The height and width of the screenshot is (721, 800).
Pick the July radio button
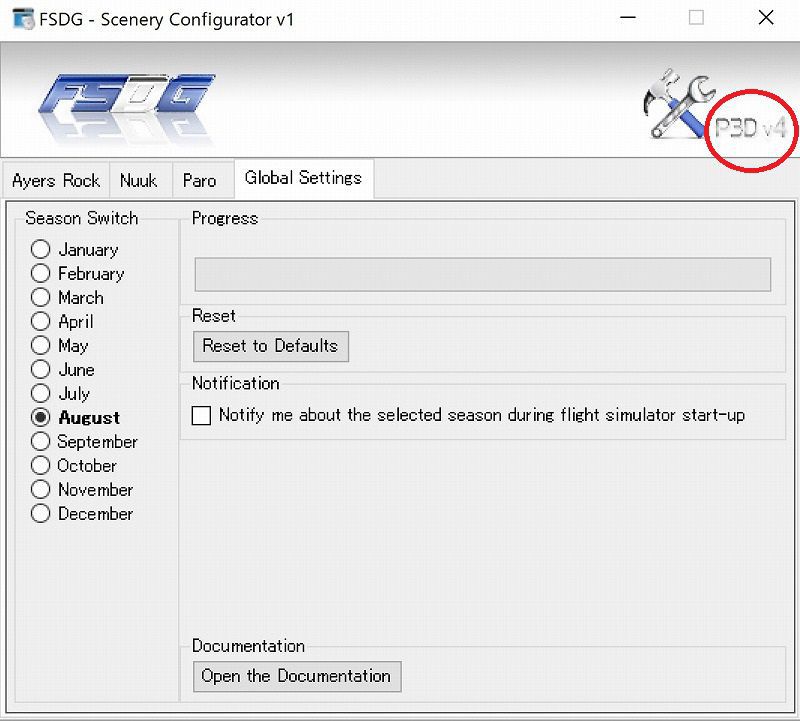coord(40,393)
